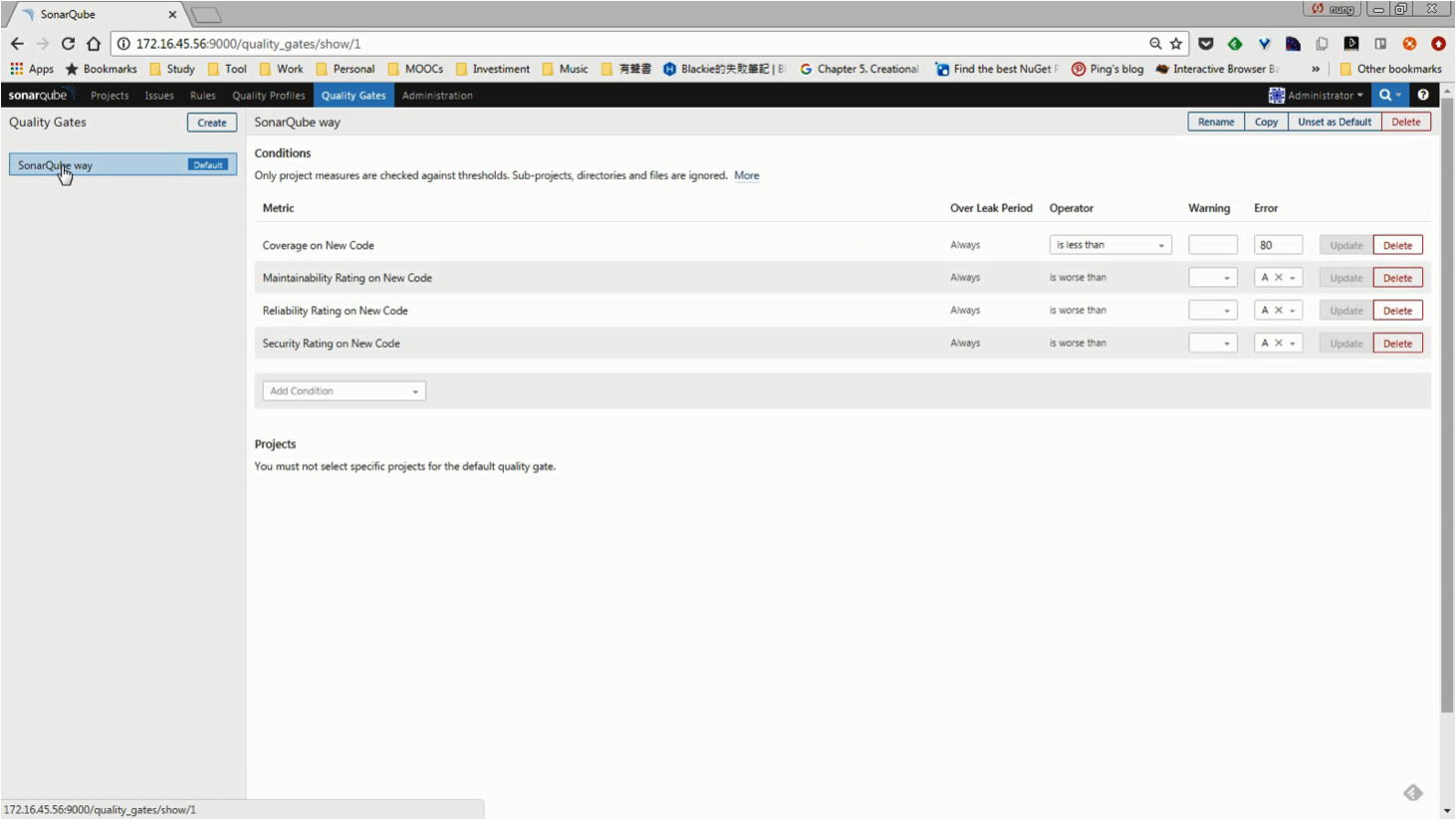Open the Pocket extension icon
The width and height of the screenshot is (1456, 820).
pyautogui.click(x=1206, y=44)
